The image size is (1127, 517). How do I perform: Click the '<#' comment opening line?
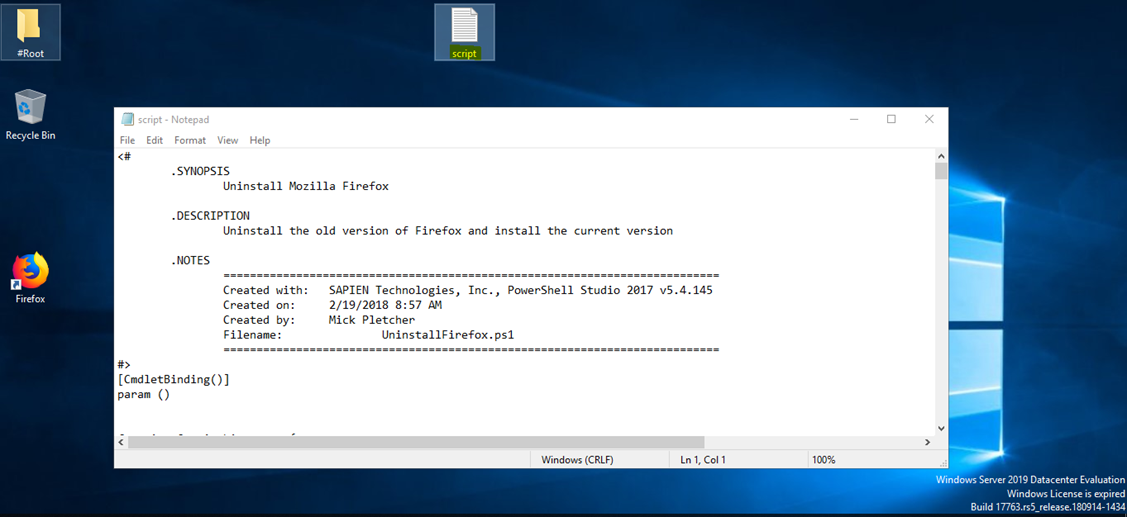click(124, 157)
